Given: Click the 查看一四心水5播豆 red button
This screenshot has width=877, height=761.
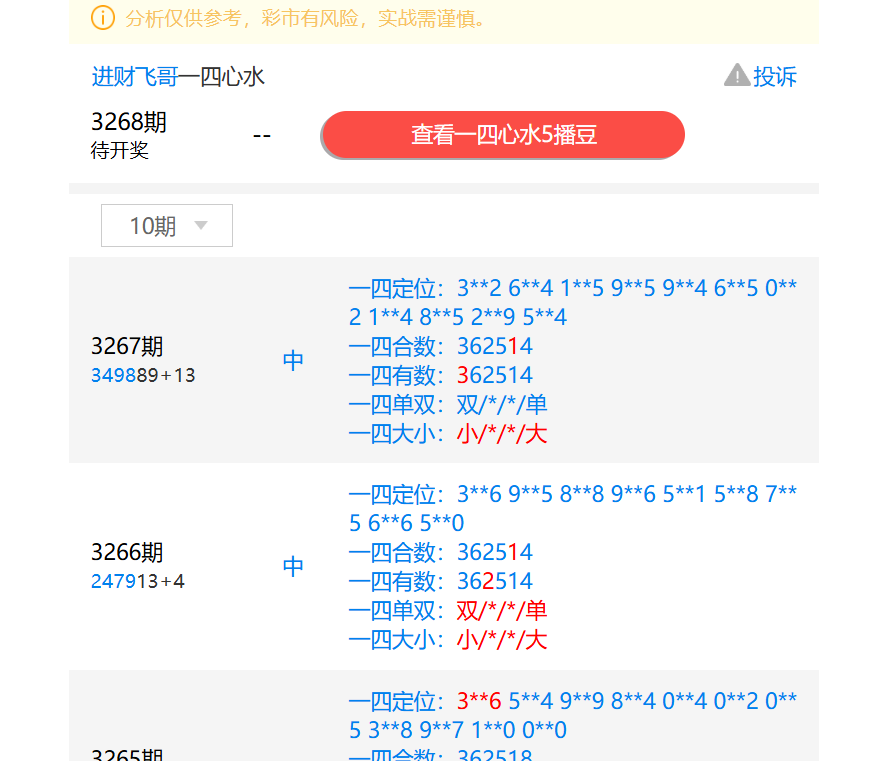Looking at the screenshot, I should [502, 135].
